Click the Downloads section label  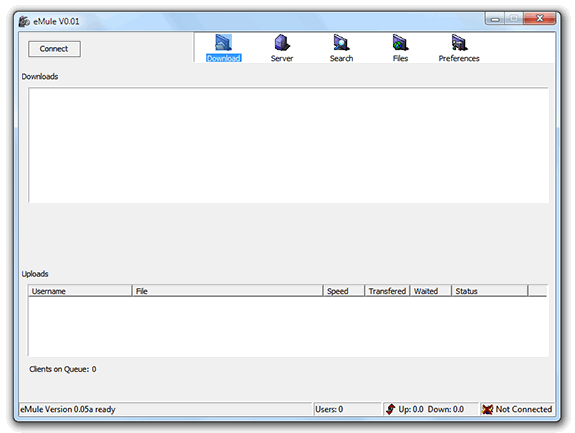(40, 77)
